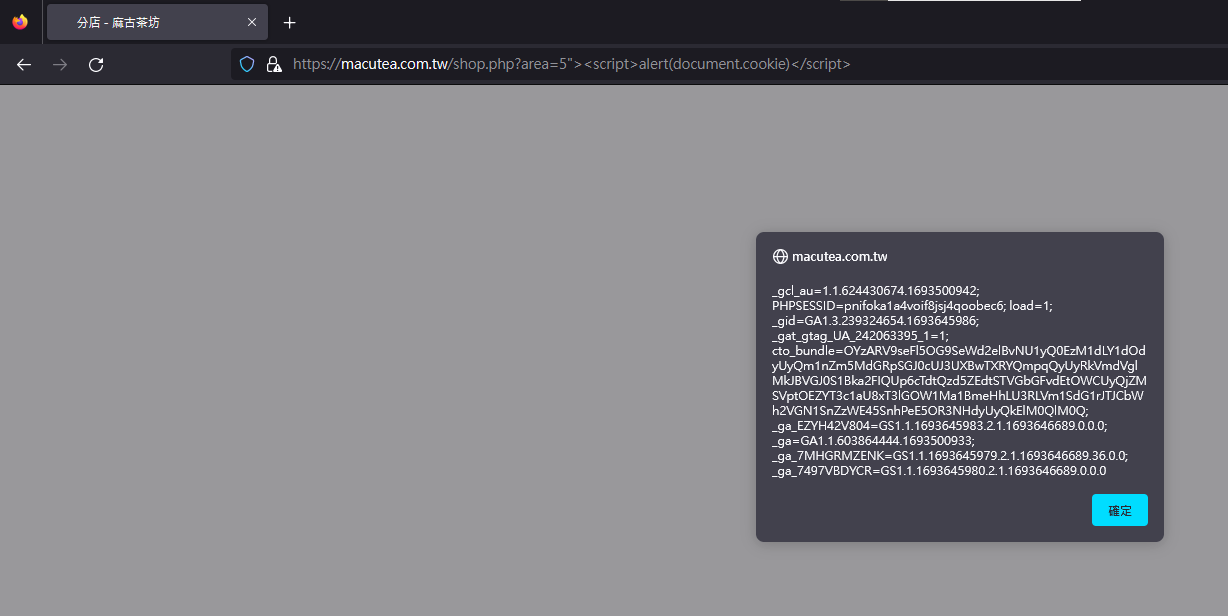The height and width of the screenshot is (616, 1228).
Task: Click the cto_bundle cookie text
Action: tap(959, 381)
